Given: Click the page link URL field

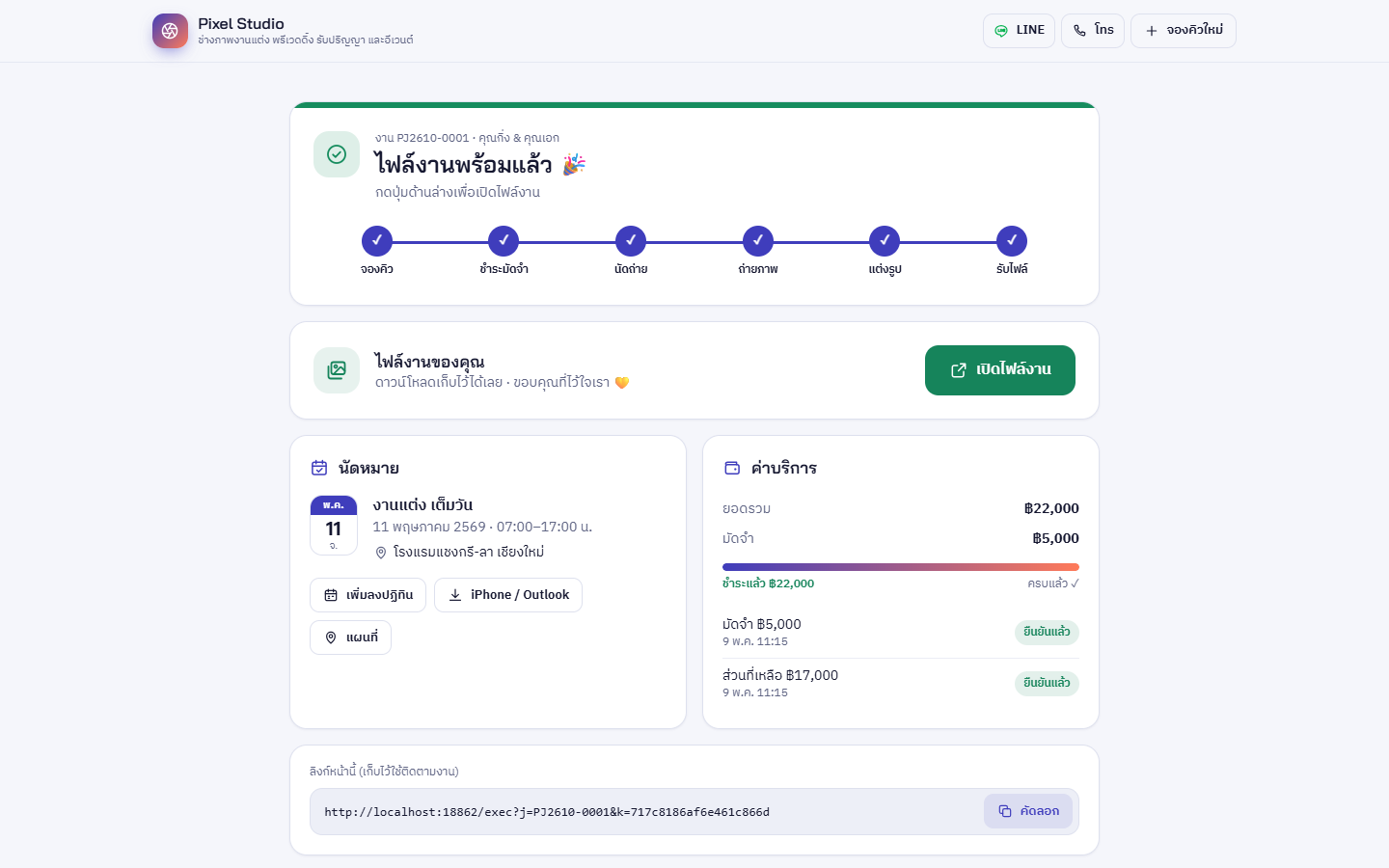Looking at the screenshot, I should pos(694,812).
